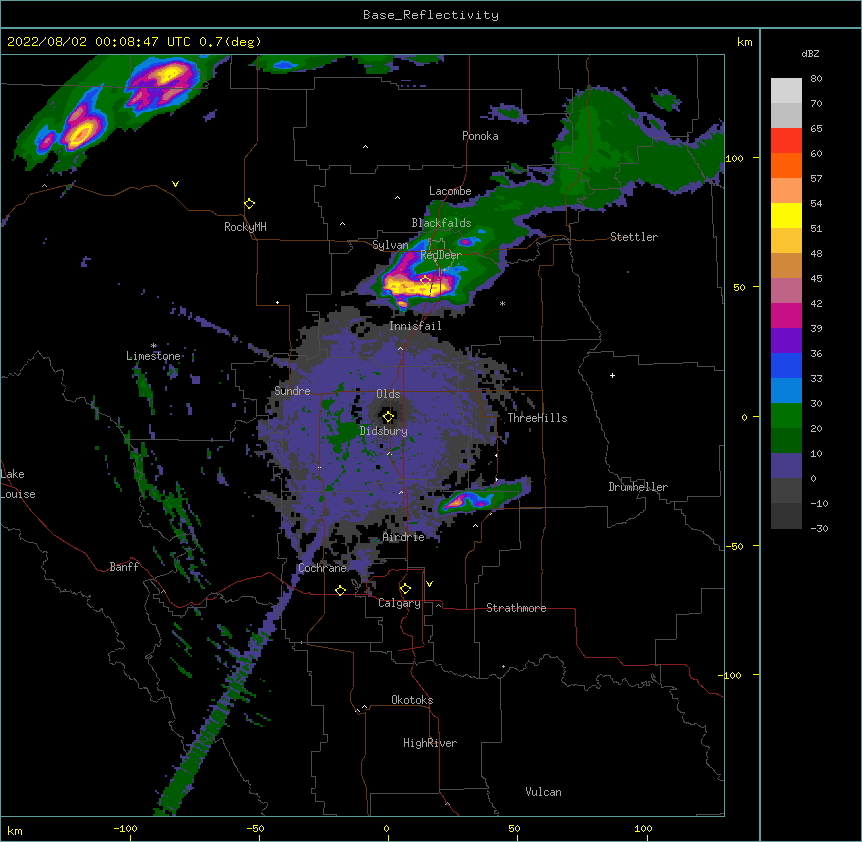Pick the purple 36-39 dBZ legend swatch
Screen dimensions: 862x842
click(786, 341)
